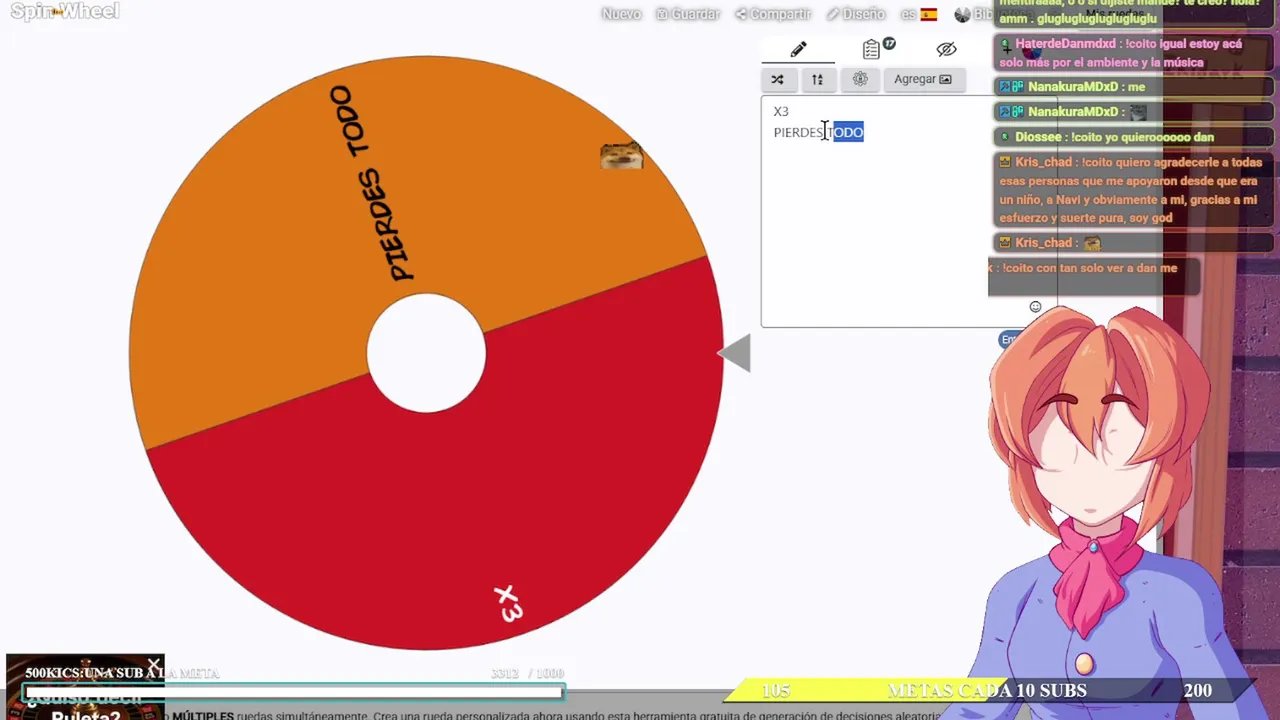This screenshot has height=720, width=1280.
Task: Switch to the results clipboard tab
Action: click(872, 49)
